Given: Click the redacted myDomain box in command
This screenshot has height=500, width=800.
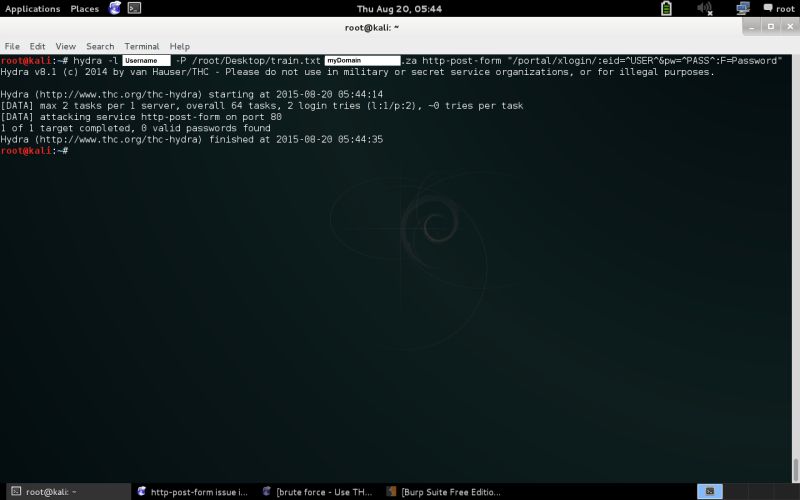Looking at the screenshot, I should tap(363, 61).
